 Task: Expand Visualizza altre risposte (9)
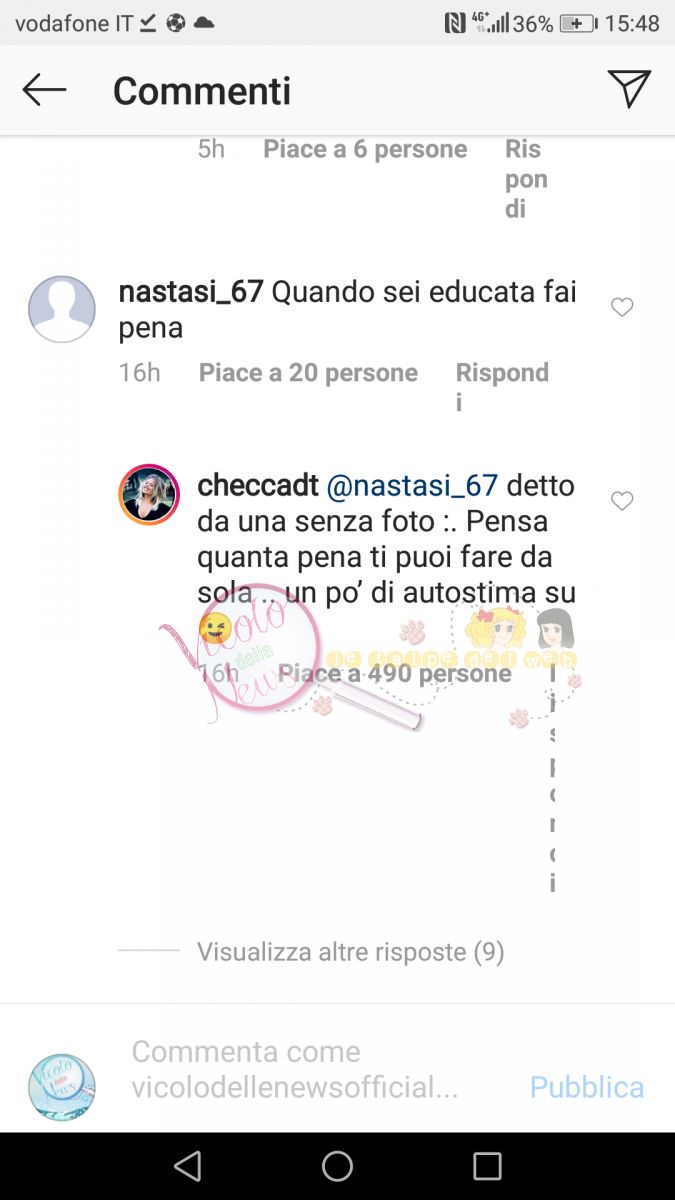350,952
